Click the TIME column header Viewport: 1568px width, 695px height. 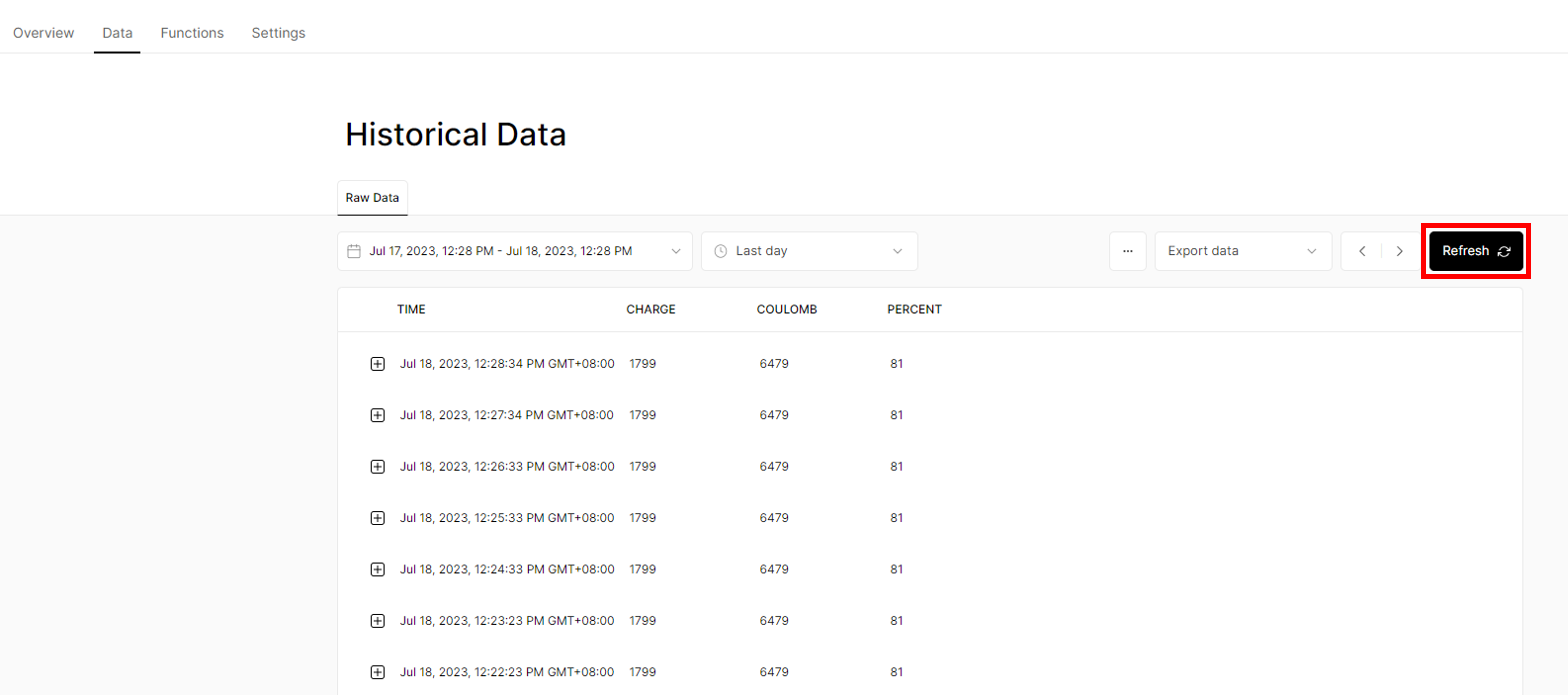pos(411,310)
